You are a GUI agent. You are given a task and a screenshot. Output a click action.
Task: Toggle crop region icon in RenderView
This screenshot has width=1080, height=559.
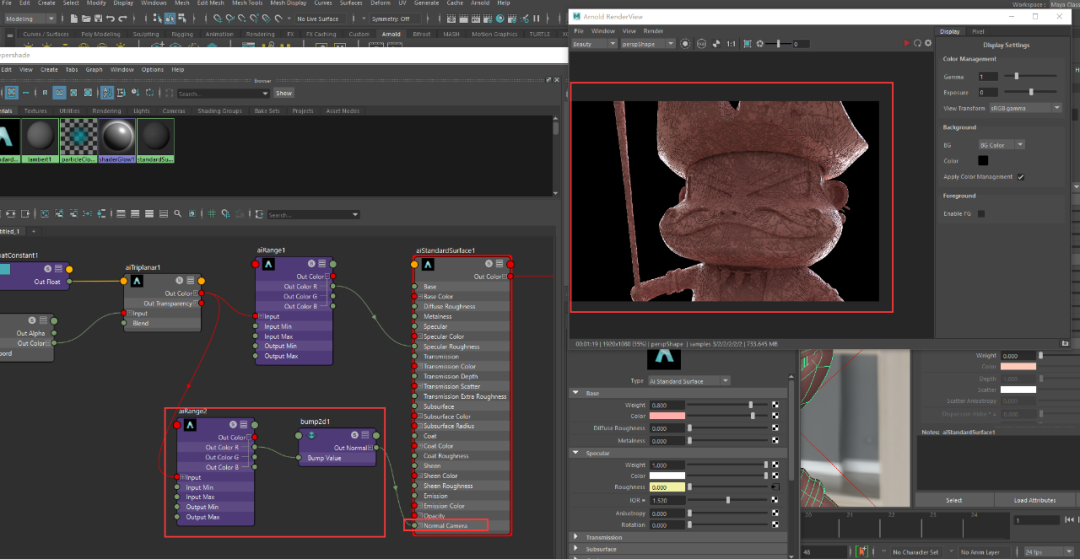click(x=747, y=43)
